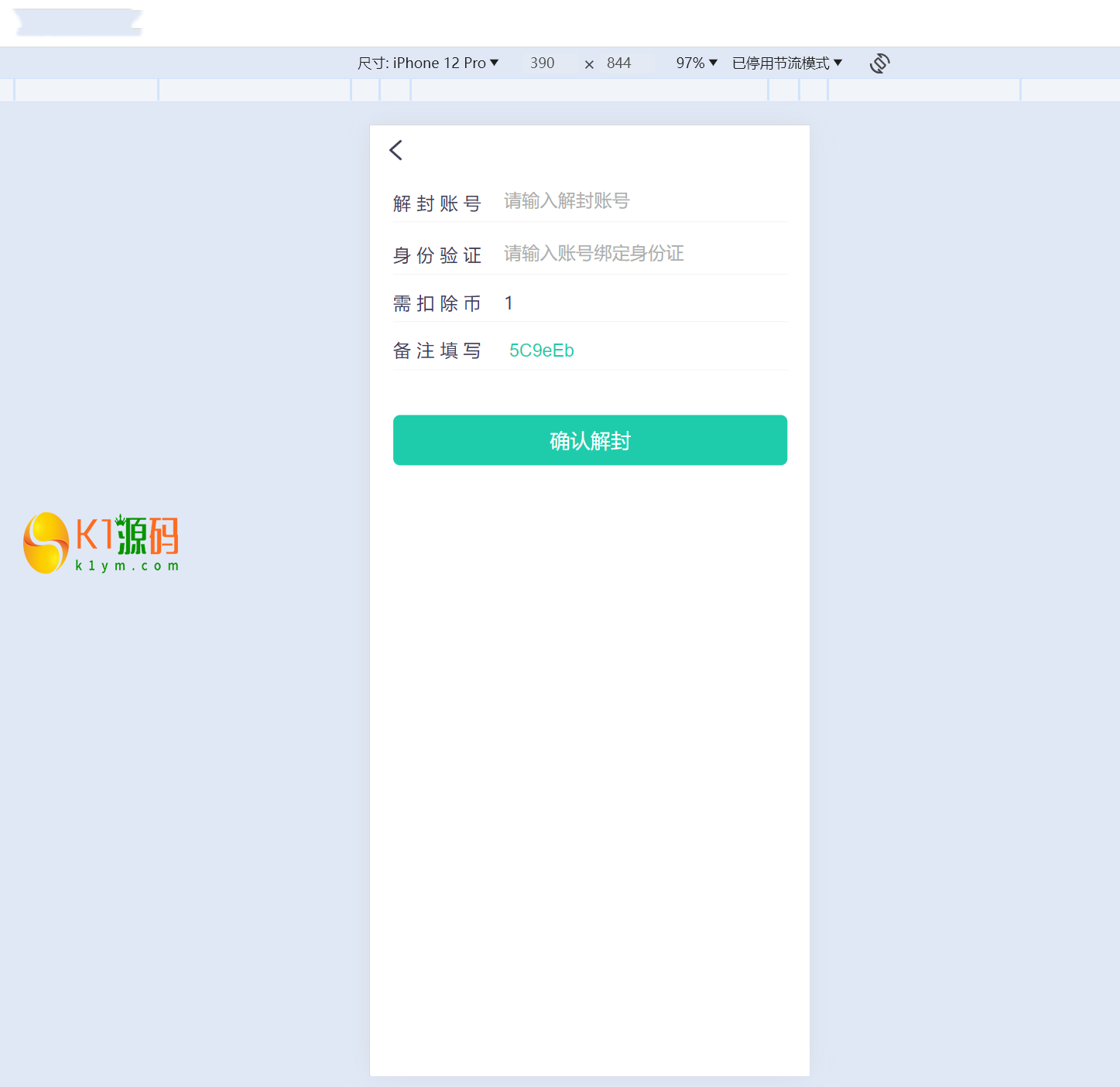Screen dimensions: 1120x1087
Task: Click the viewport height field showing 844
Action: pyautogui.click(x=618, y=63)
